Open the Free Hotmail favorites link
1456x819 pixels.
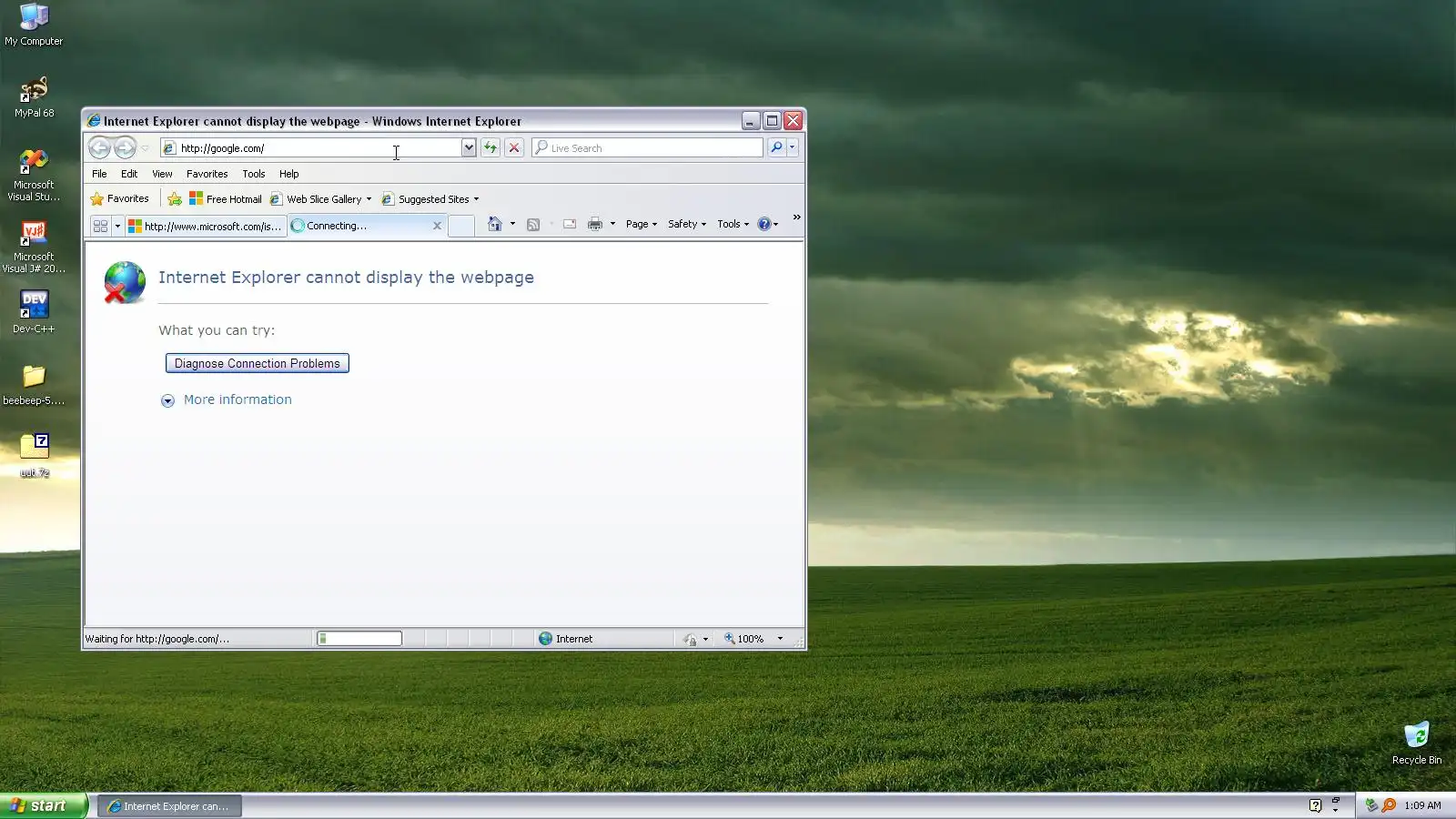(x=225, y=198)
